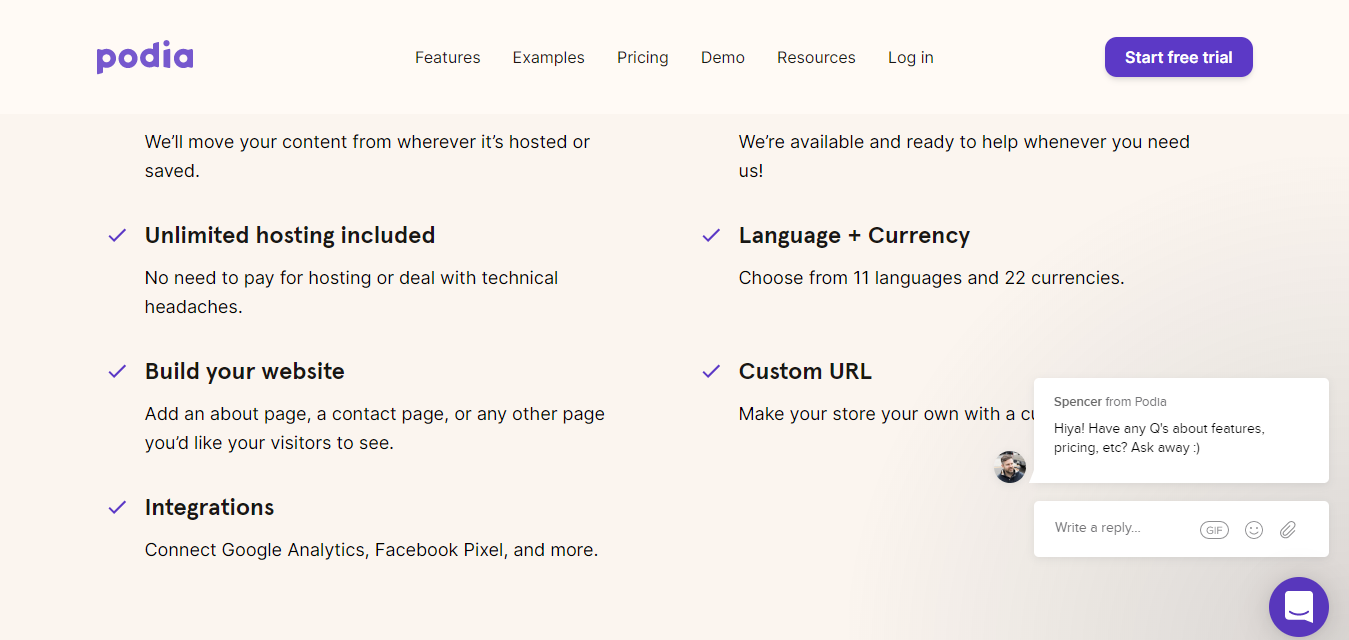
Task: Open the emoji picker in chat
Action: click(x=1253, y=530)
